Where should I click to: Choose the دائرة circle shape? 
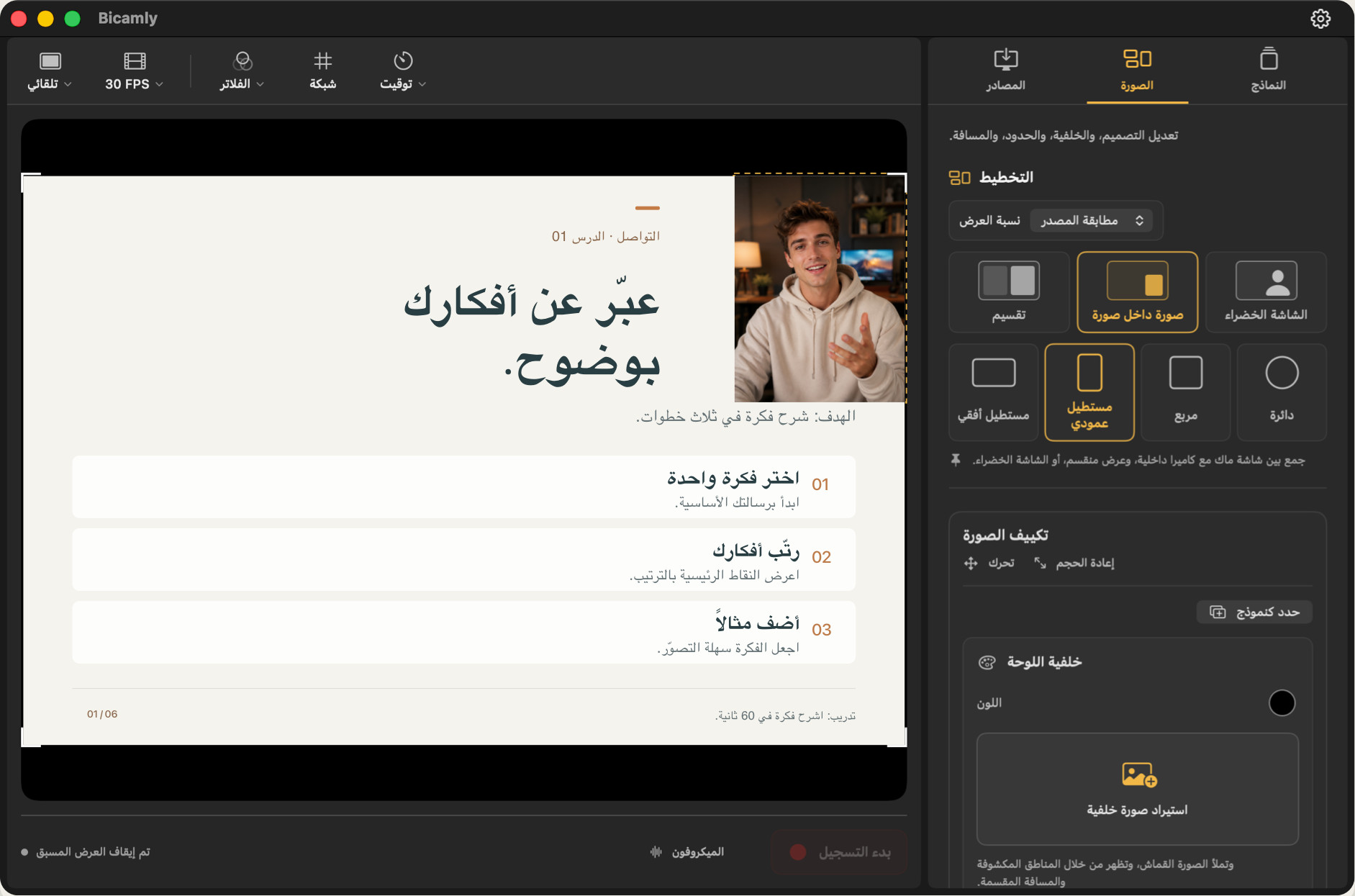tap(1282, 392)
